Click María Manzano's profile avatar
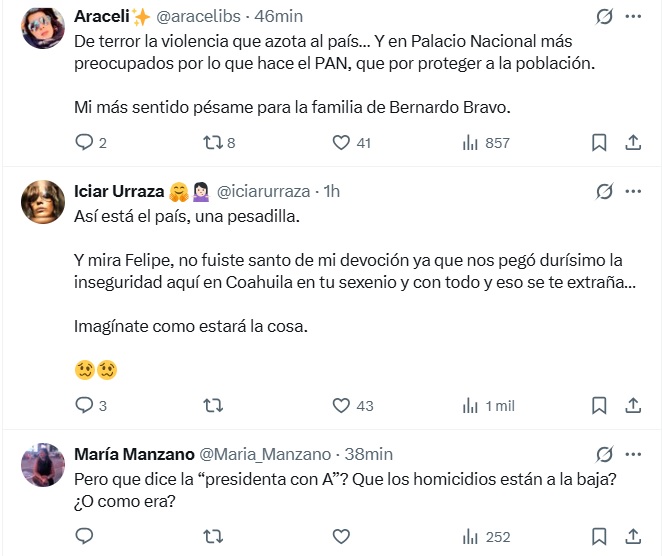This screenshot has height=556, width=662. point(43,464)
